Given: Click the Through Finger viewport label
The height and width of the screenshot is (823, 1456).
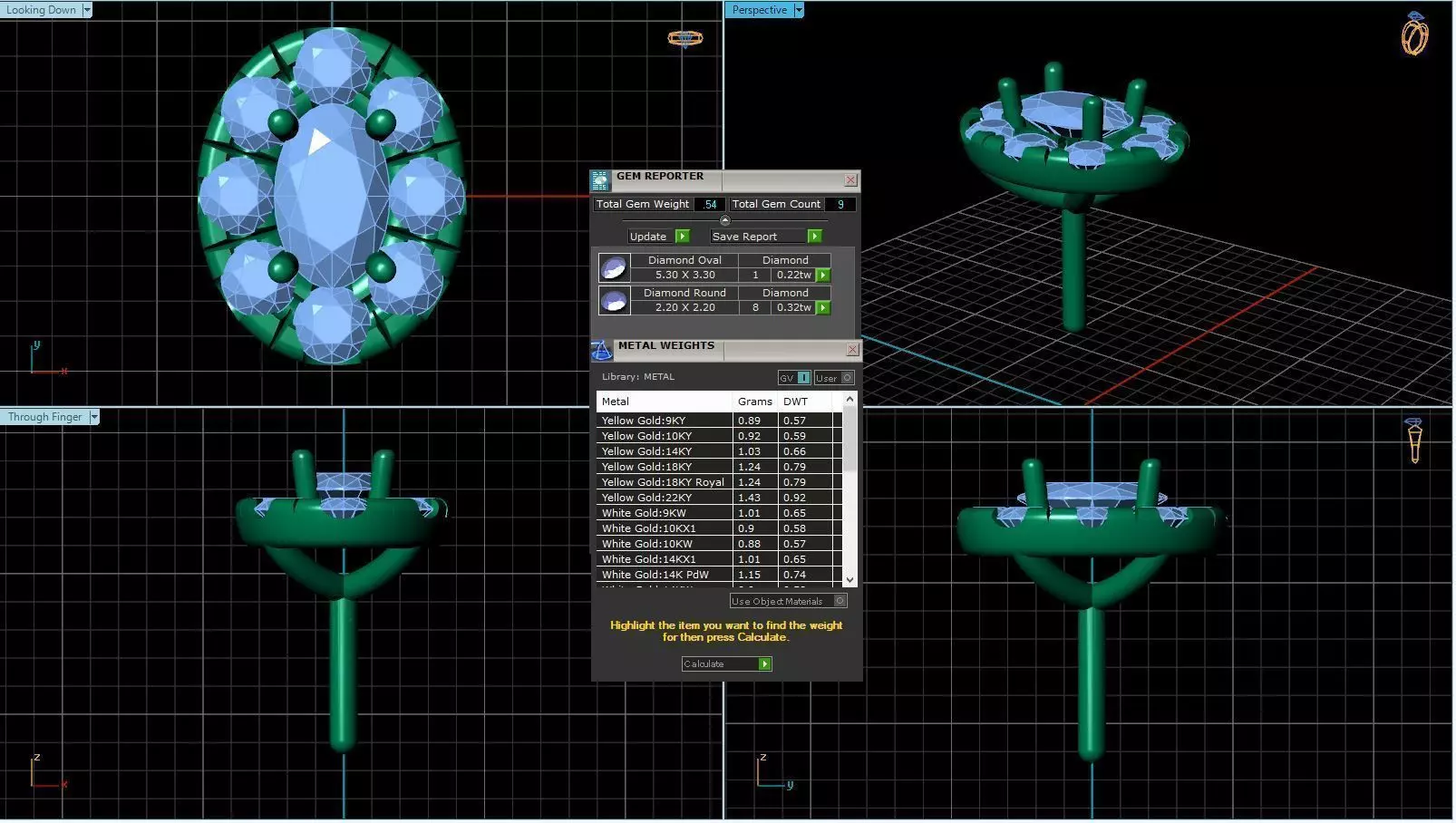Looking at the screenshot, I should click(x=45, y=417).
